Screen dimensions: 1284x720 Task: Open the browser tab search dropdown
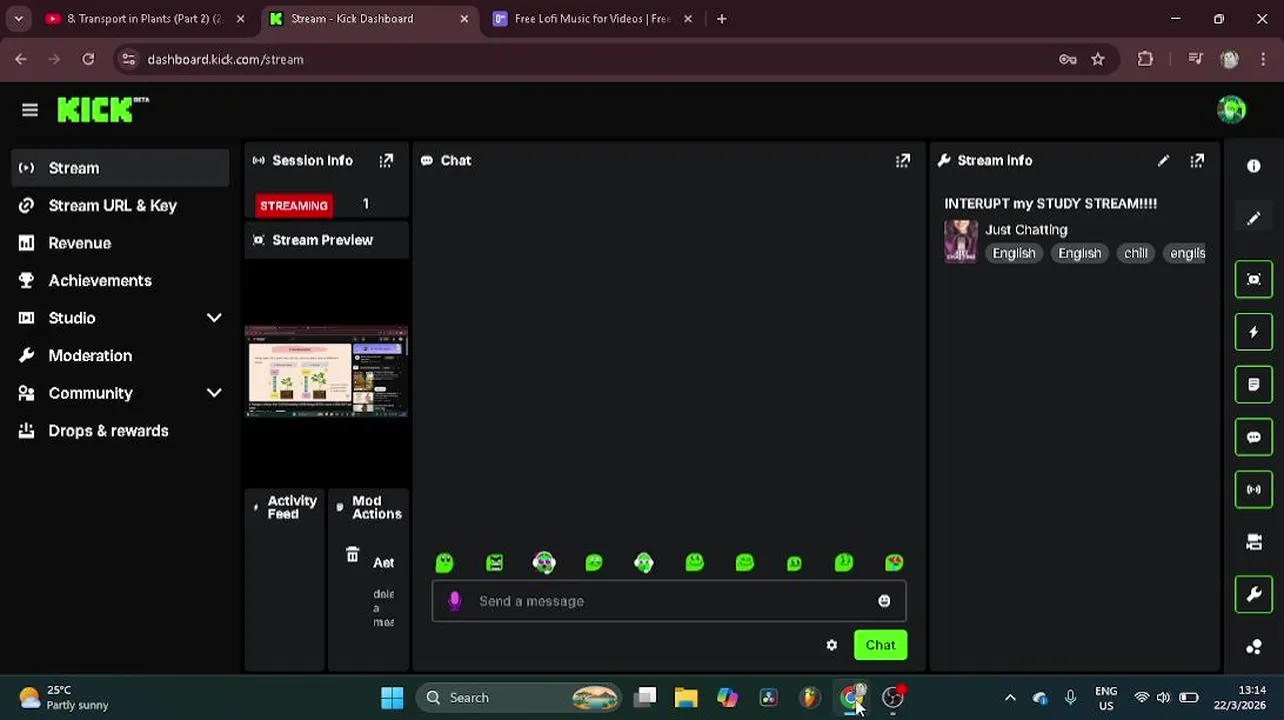pos(18,18)
